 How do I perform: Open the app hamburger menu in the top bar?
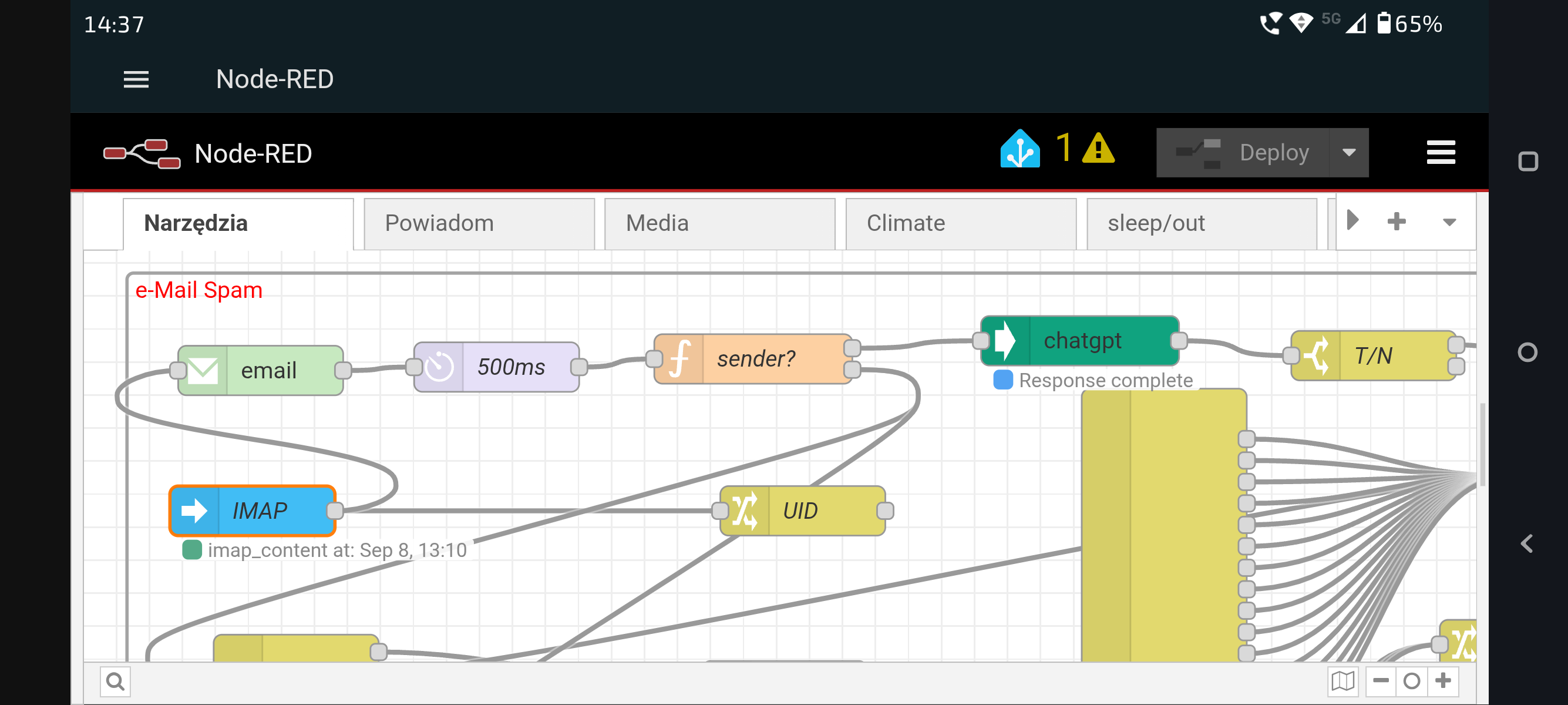click(x=136, y=79)
